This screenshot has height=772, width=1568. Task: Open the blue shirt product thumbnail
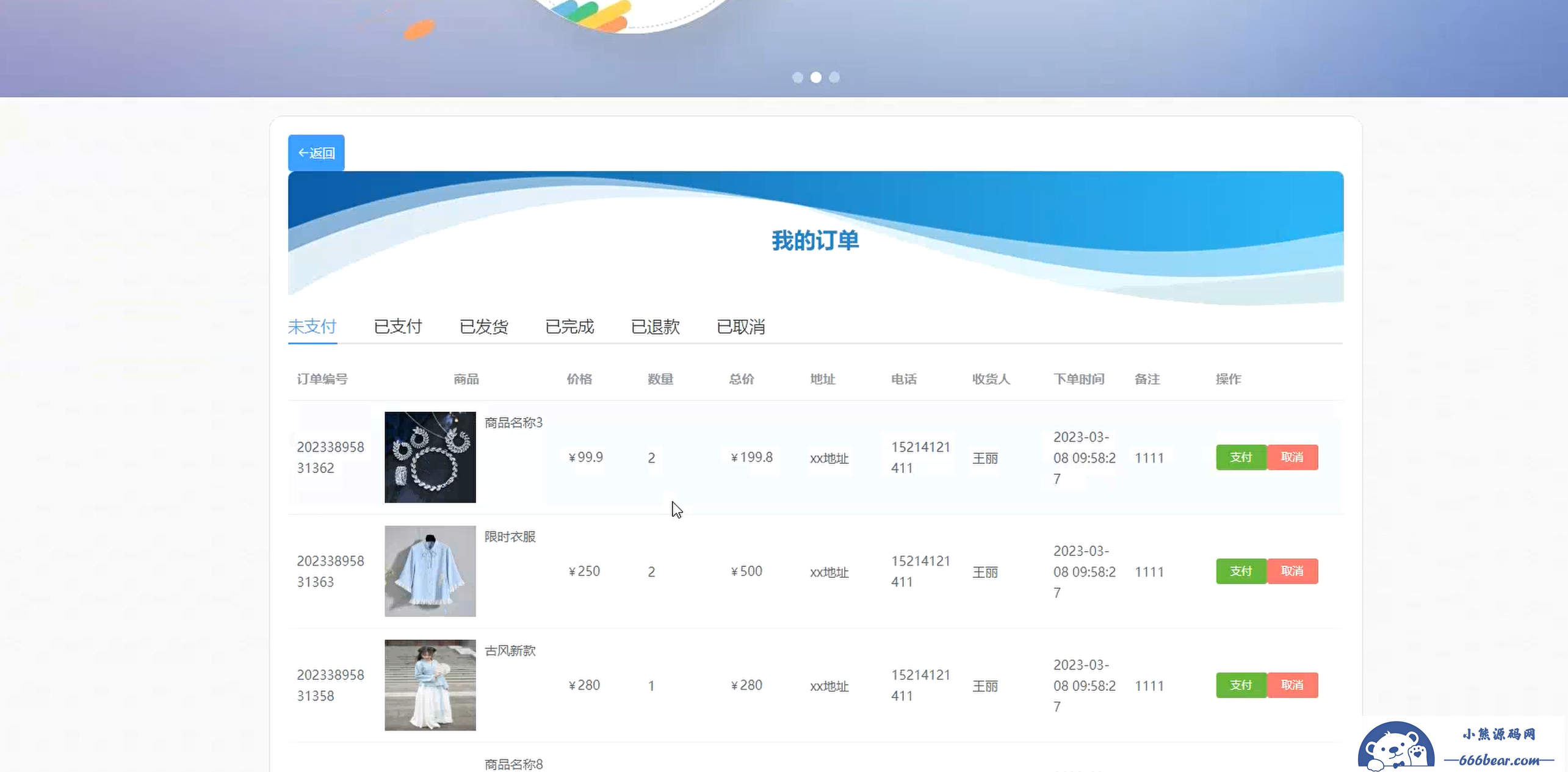430,571
